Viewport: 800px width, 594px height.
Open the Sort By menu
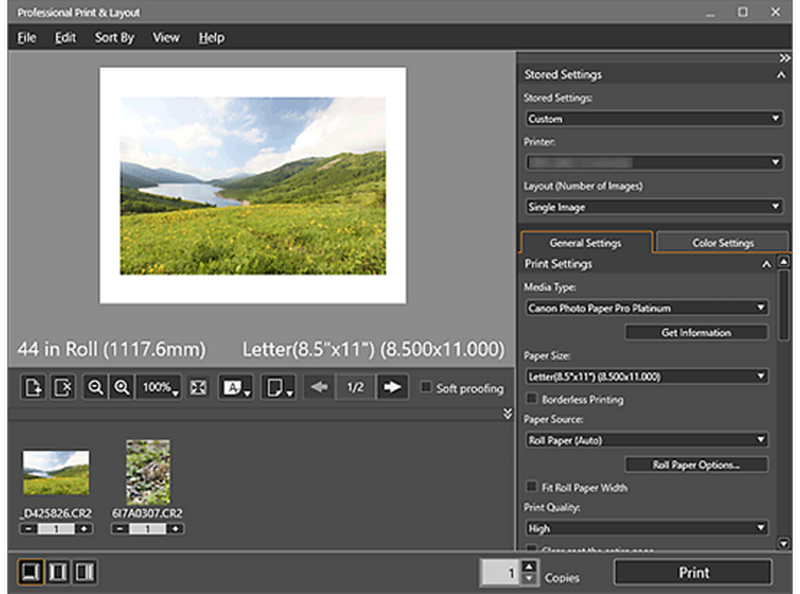(114, 37)
